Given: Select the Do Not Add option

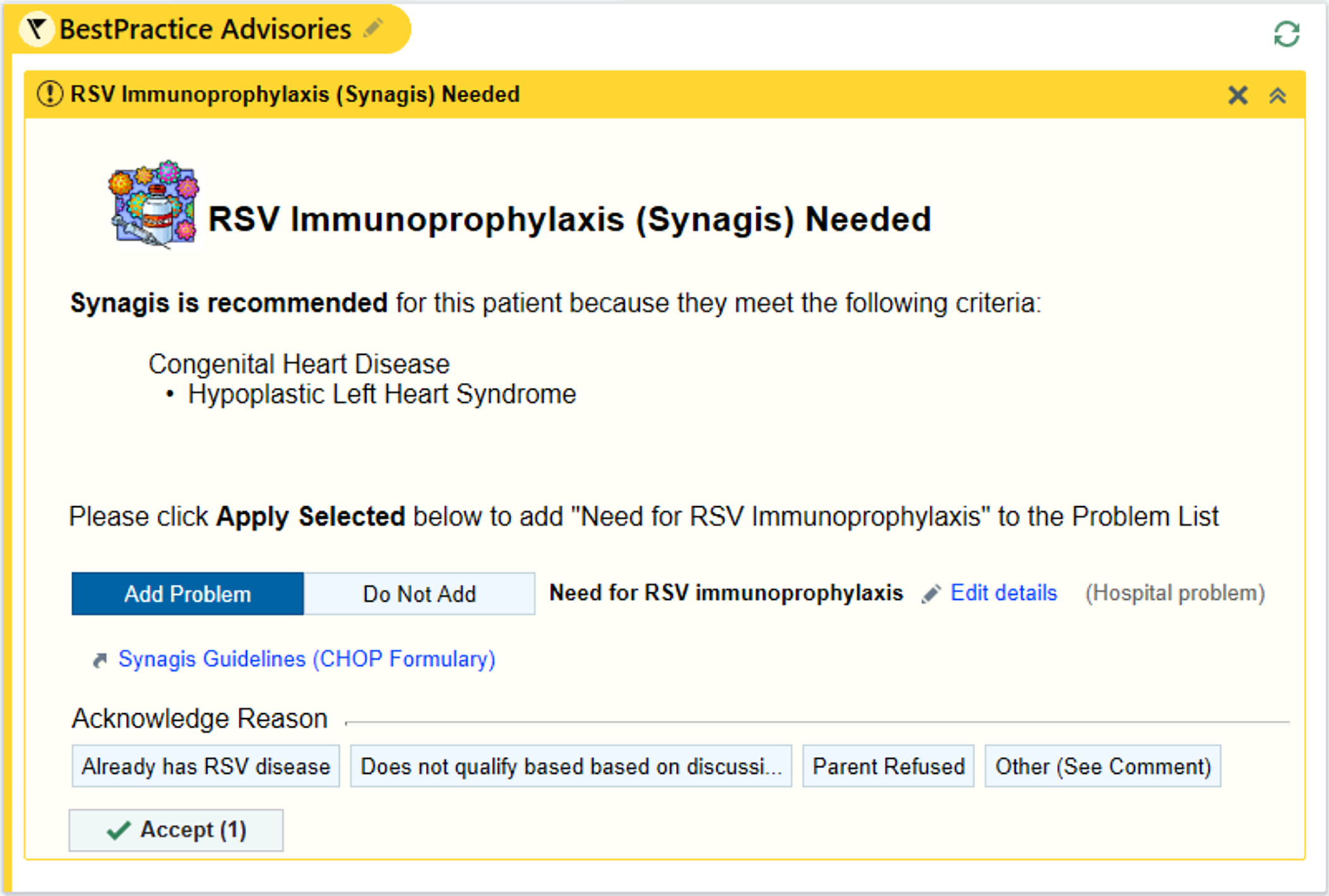Looking at the screenshot, I should click(419, 594).
